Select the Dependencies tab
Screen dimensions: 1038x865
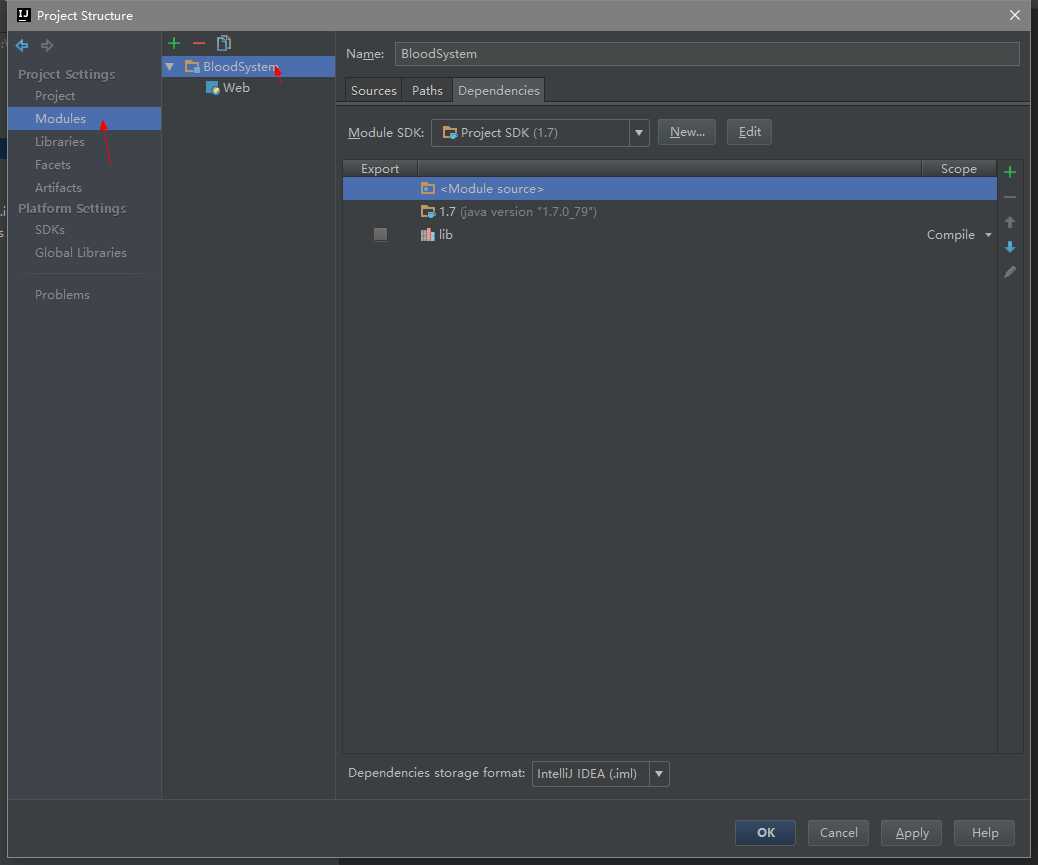(498, 91)
